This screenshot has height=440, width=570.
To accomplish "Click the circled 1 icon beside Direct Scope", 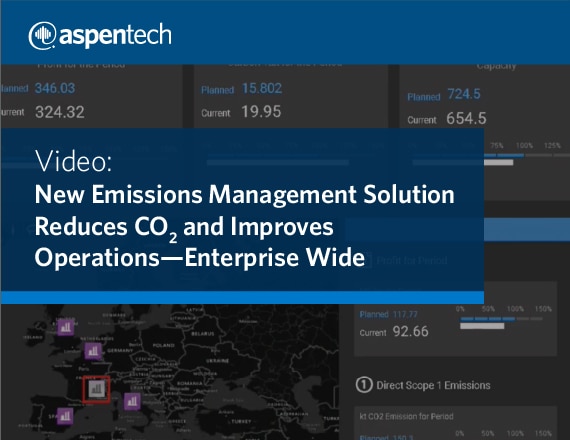I will tap(364, 385).
